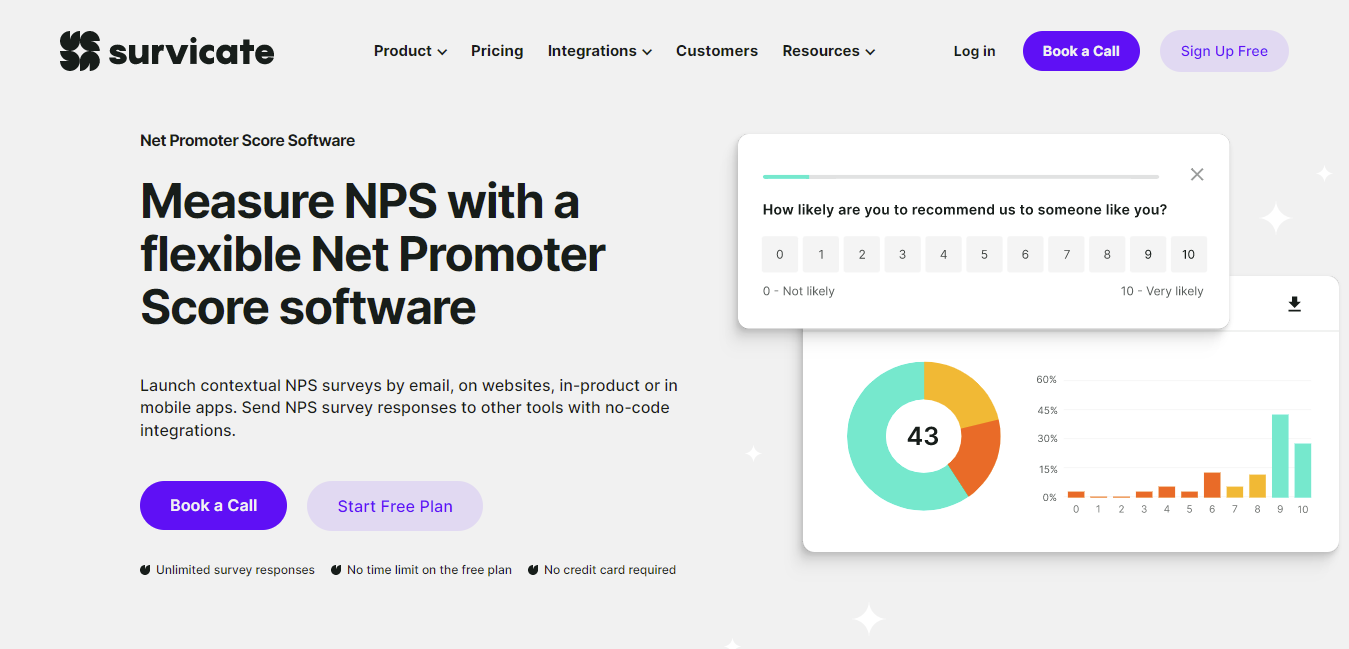Viewport: 1349px width, 649px height.
Task: Go to the Pricing page
Action: 497,50
